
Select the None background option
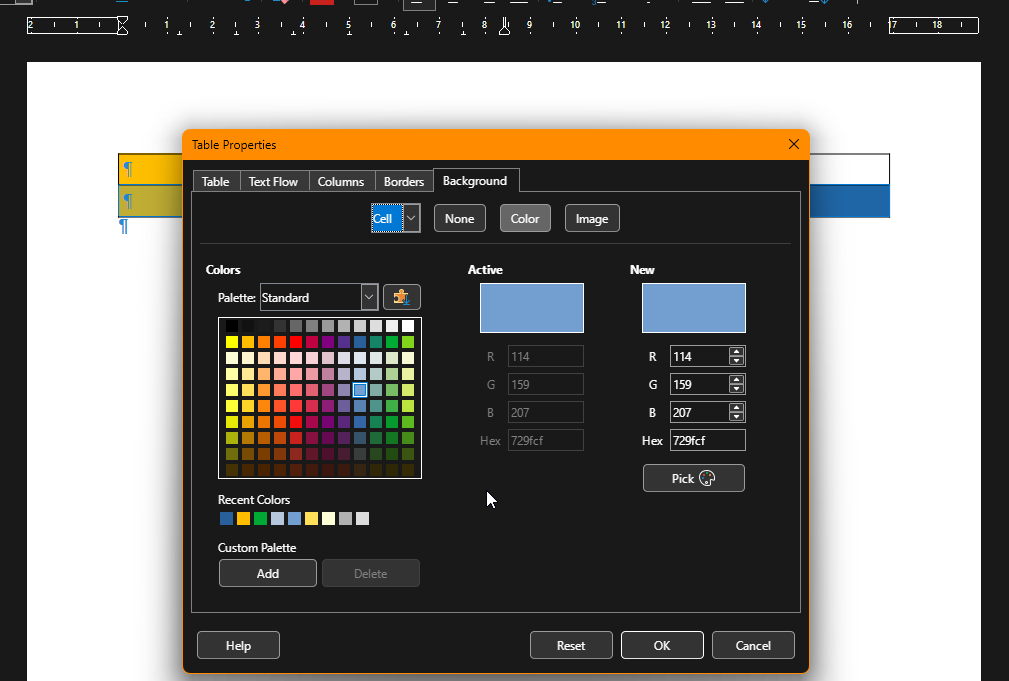click(x=459, y=218)
